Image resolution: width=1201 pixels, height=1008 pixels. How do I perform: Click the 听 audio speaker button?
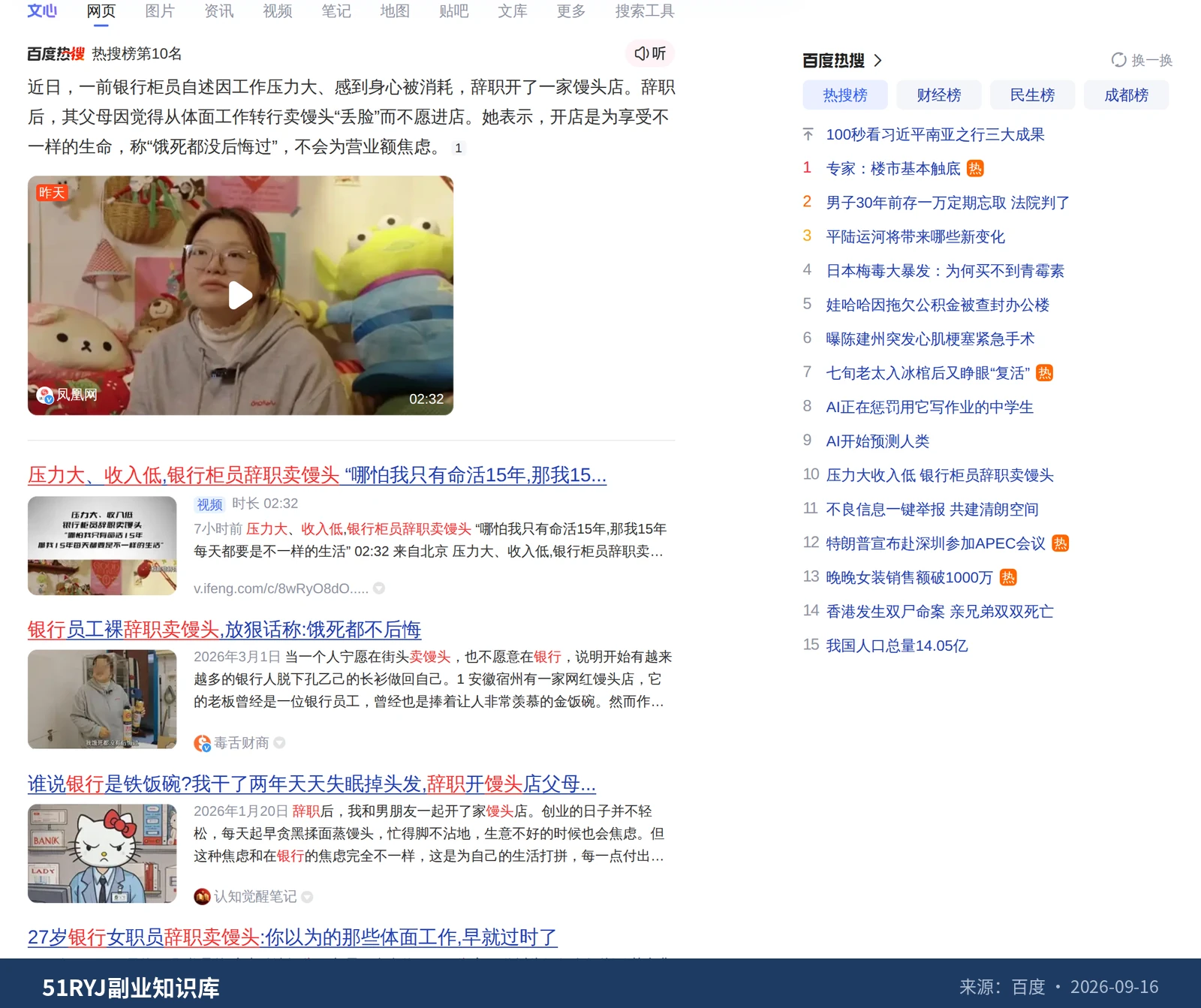(650, 53)
